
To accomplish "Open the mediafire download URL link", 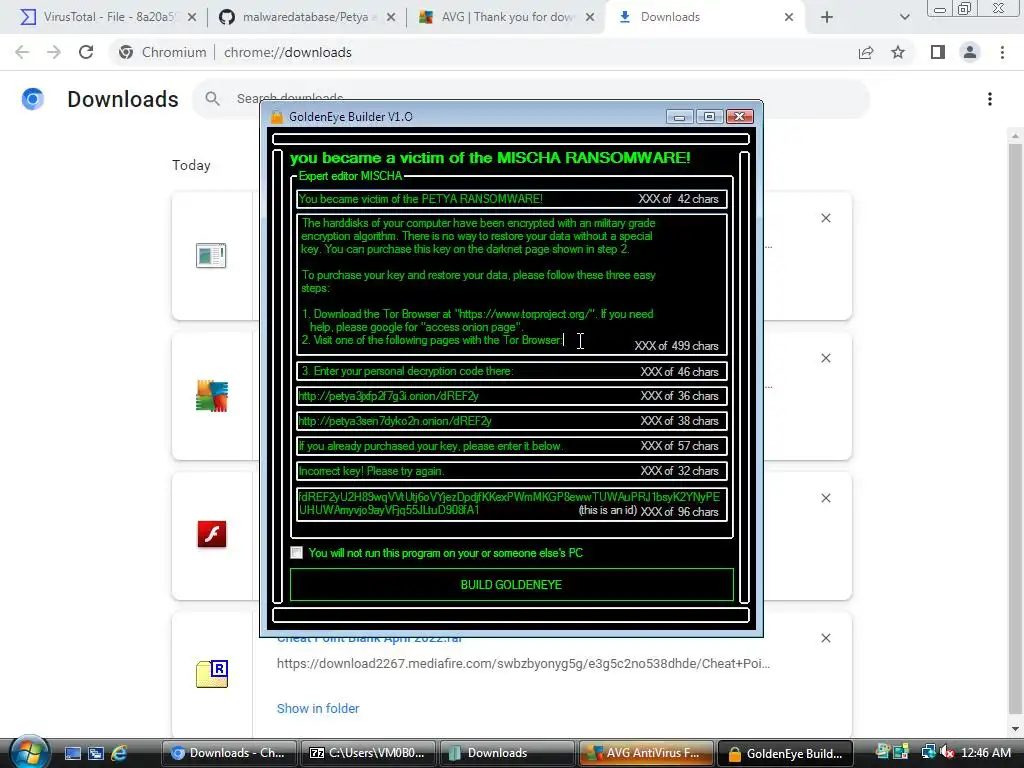I will click(523, 664).
